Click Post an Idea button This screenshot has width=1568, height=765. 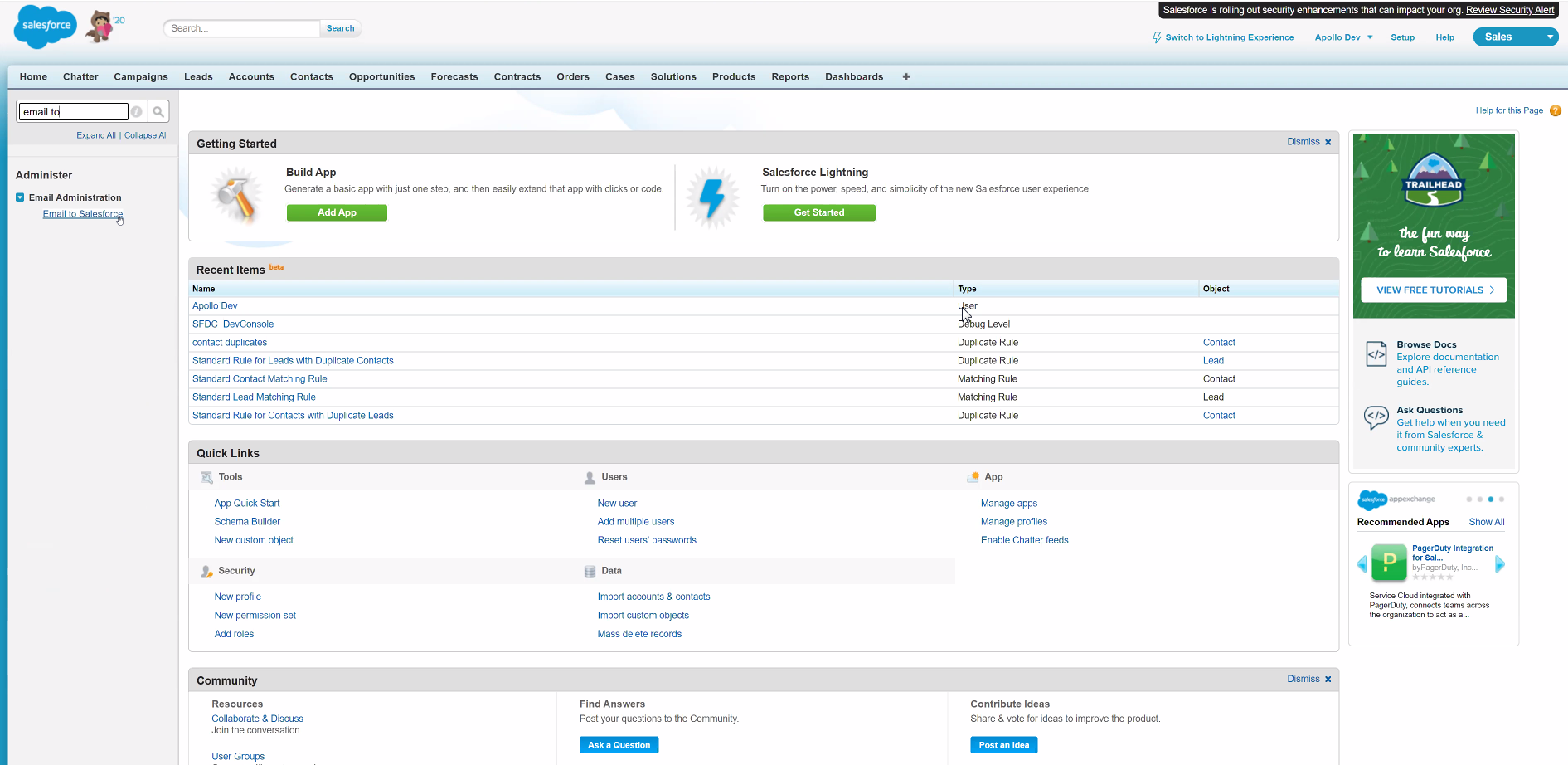pos(1004,745)
